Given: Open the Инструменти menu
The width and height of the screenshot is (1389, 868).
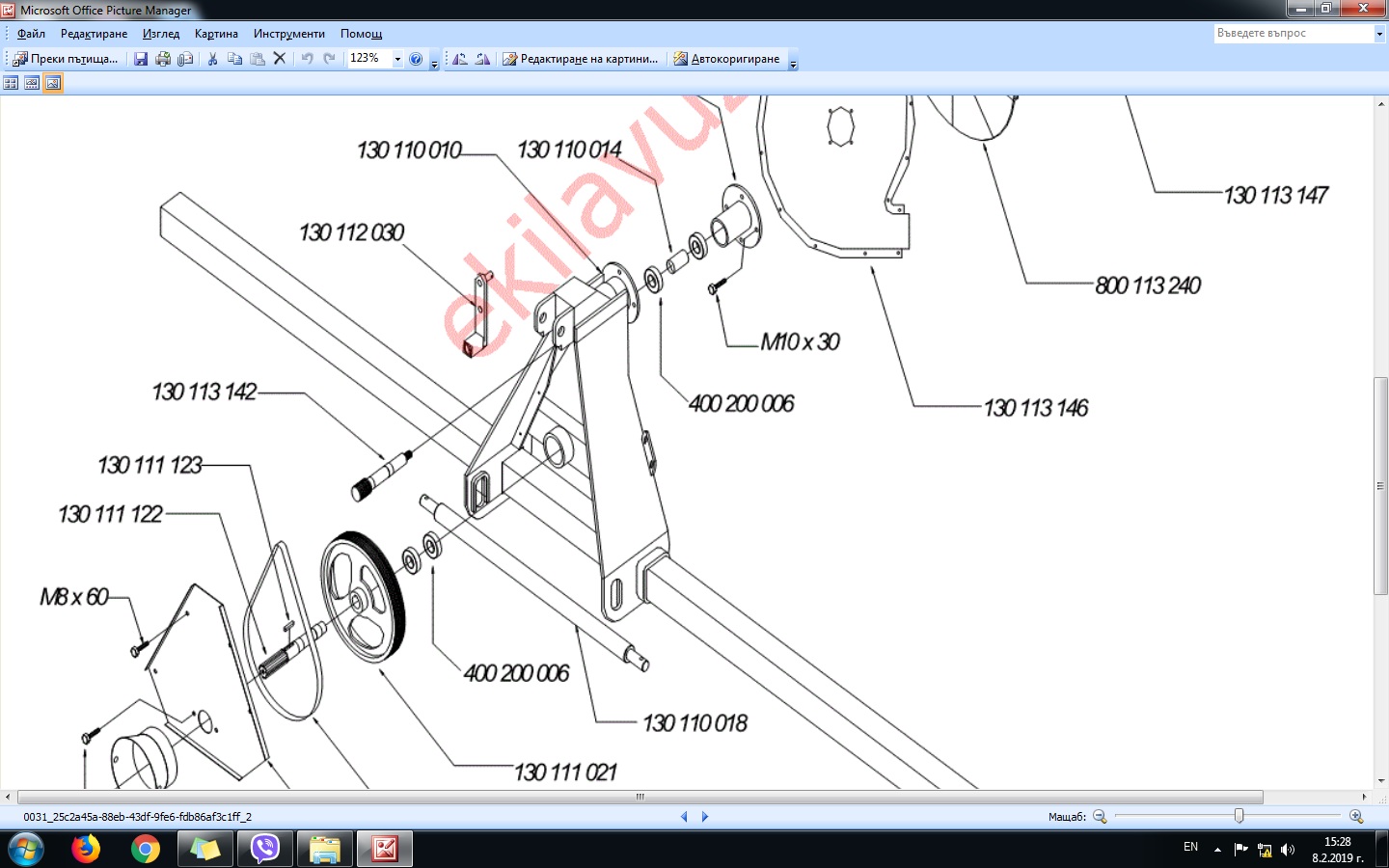Looking at the screenshot, I should 289,34.
